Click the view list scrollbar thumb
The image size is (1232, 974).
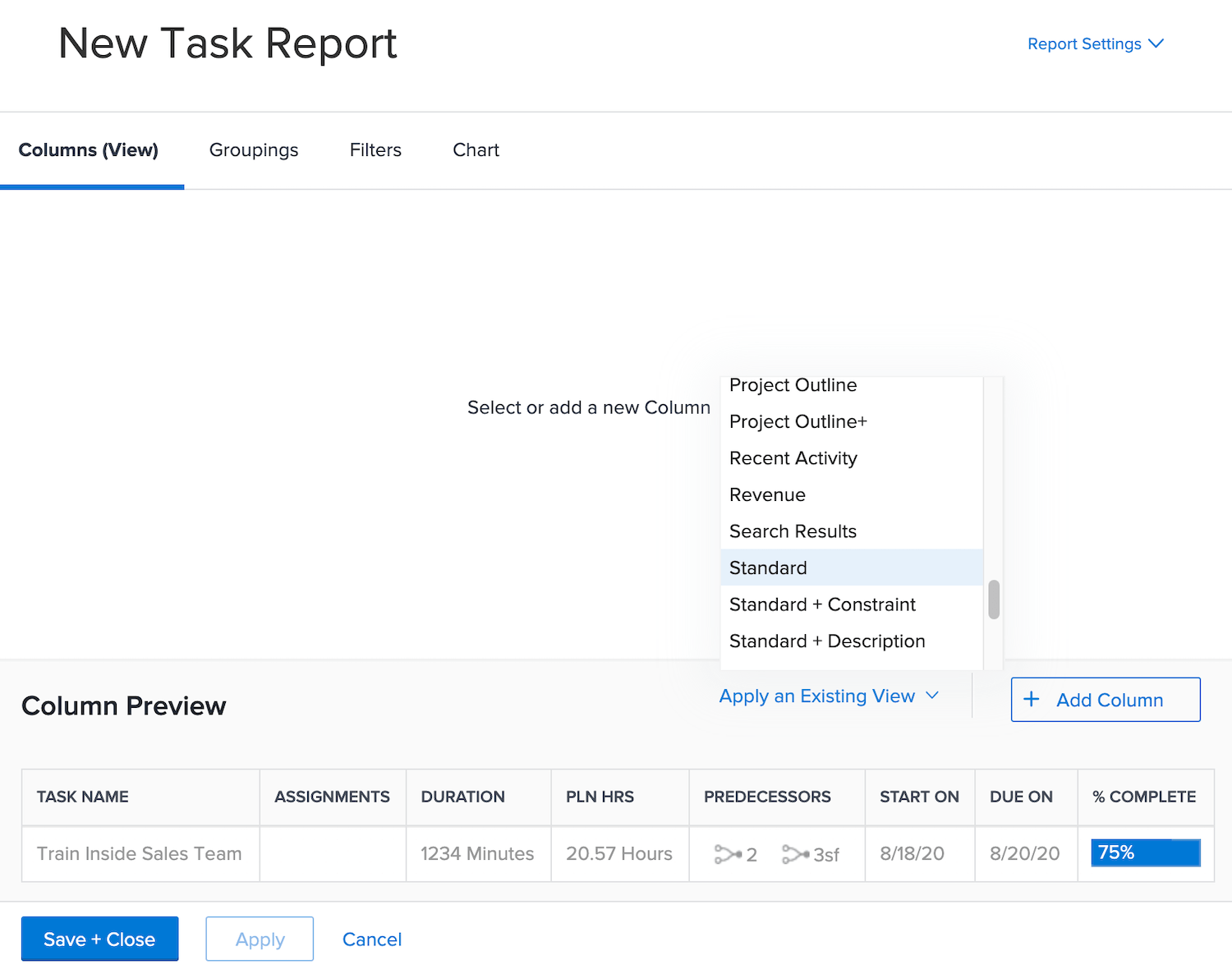pos(994,600)
